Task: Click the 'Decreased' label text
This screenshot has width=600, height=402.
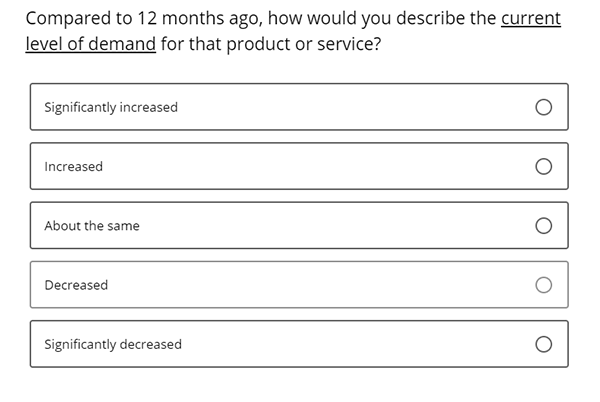Action: 76,285
